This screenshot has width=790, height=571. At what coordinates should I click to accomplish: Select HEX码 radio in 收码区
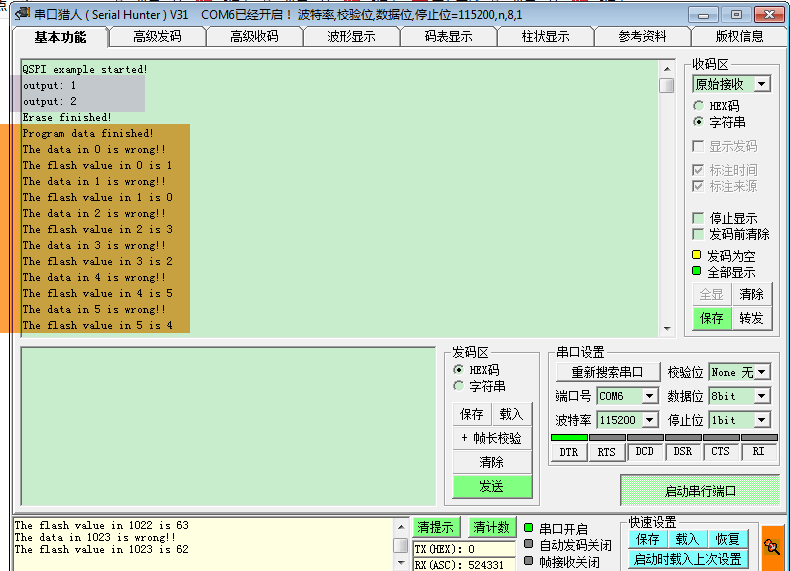[698, 106]
